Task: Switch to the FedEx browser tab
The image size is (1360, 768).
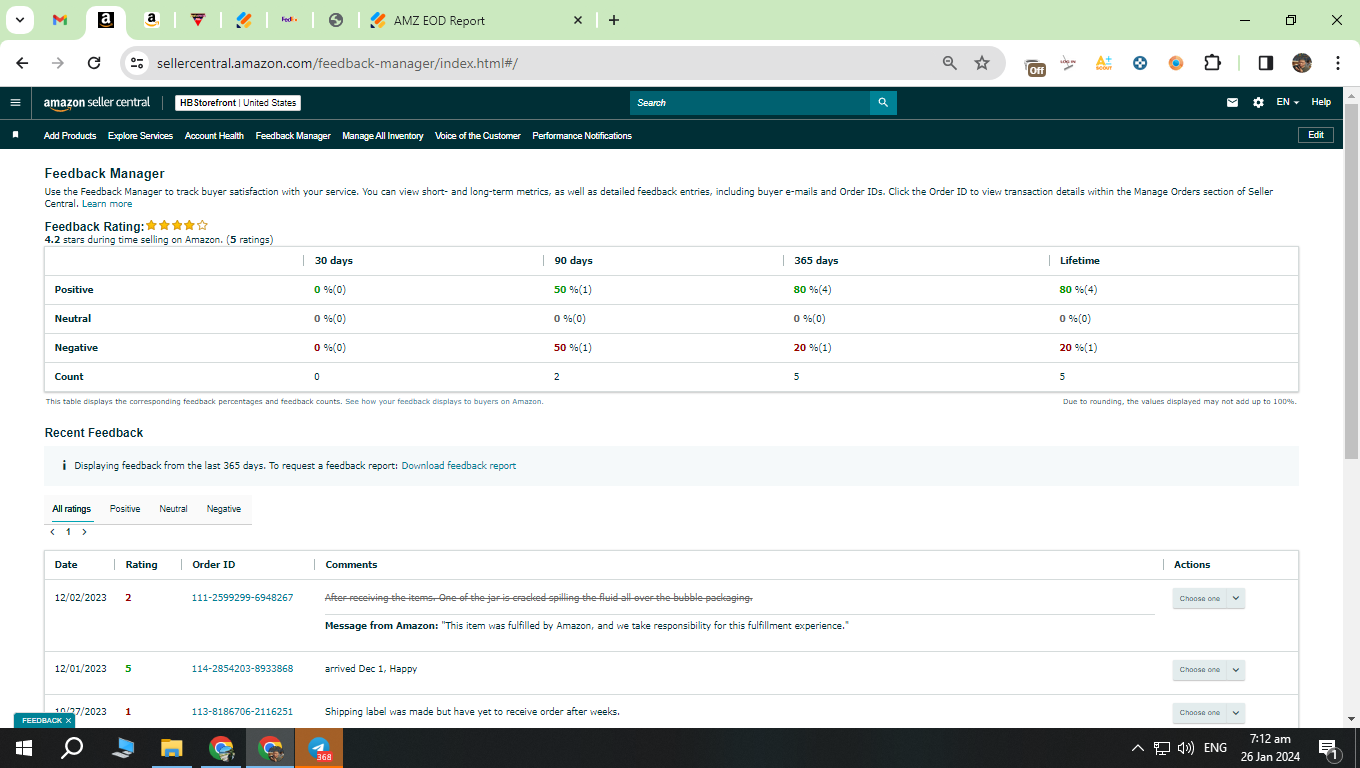Action: point(289,20)
